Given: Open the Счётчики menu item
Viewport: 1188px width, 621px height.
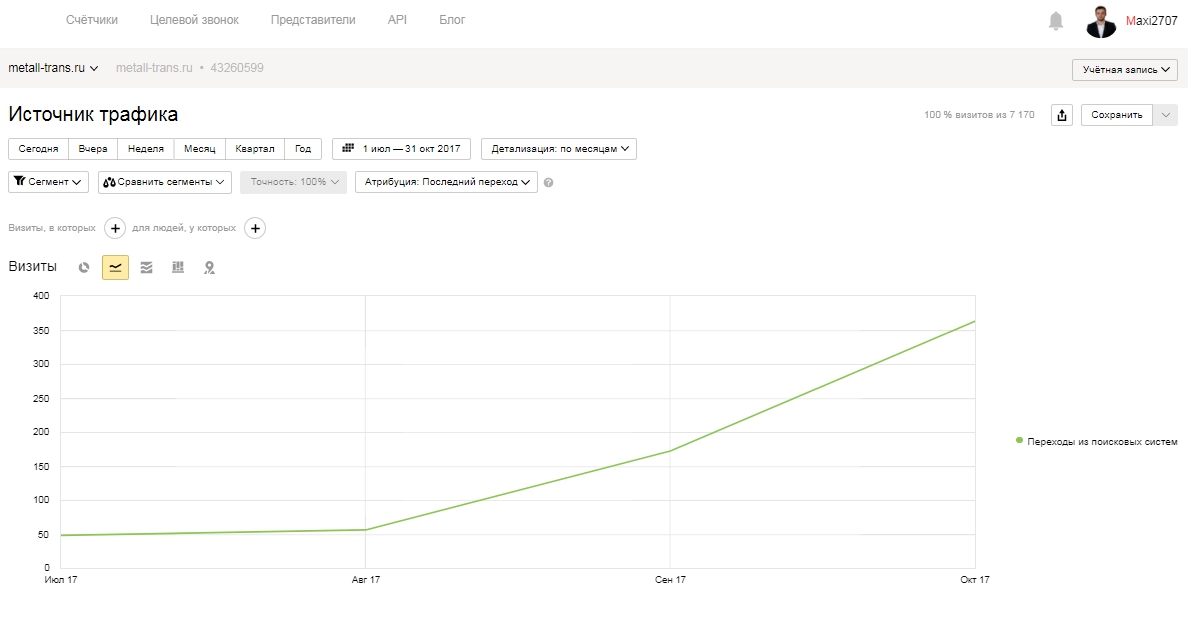Looking at the screenshot, I should tap(92, 20).
